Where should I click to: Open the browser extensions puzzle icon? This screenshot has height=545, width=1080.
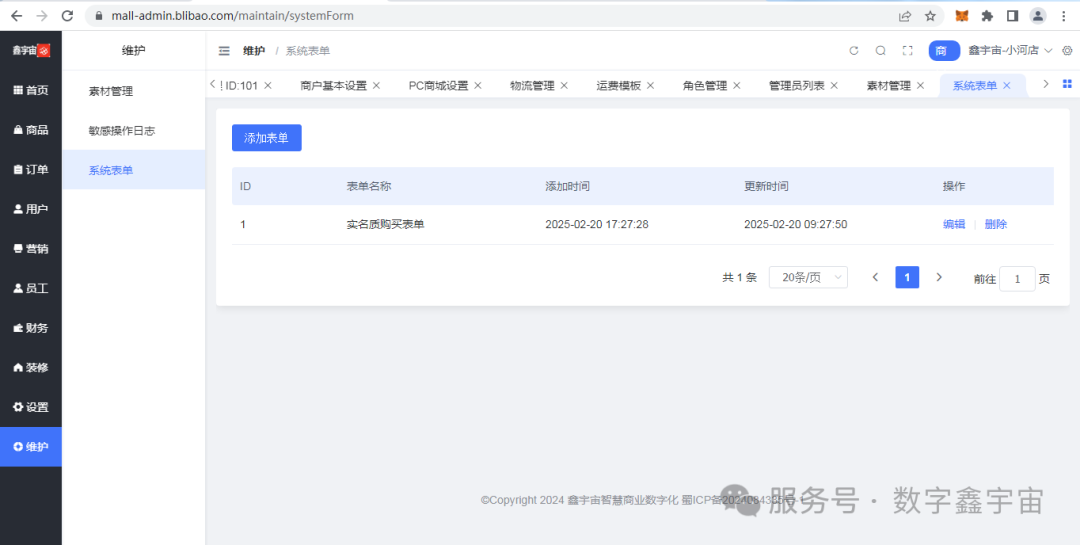987,16
